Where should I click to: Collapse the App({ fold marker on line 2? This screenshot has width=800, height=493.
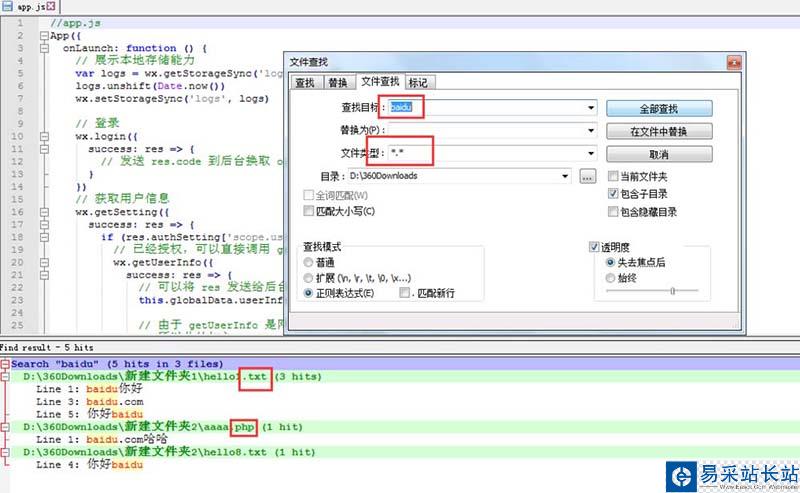(x=44, y=36)
